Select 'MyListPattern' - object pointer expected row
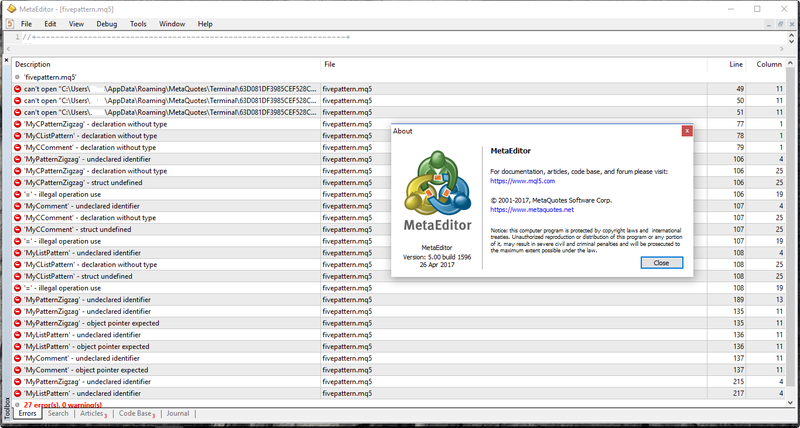 pyautogui.click(x=398, y=347)
